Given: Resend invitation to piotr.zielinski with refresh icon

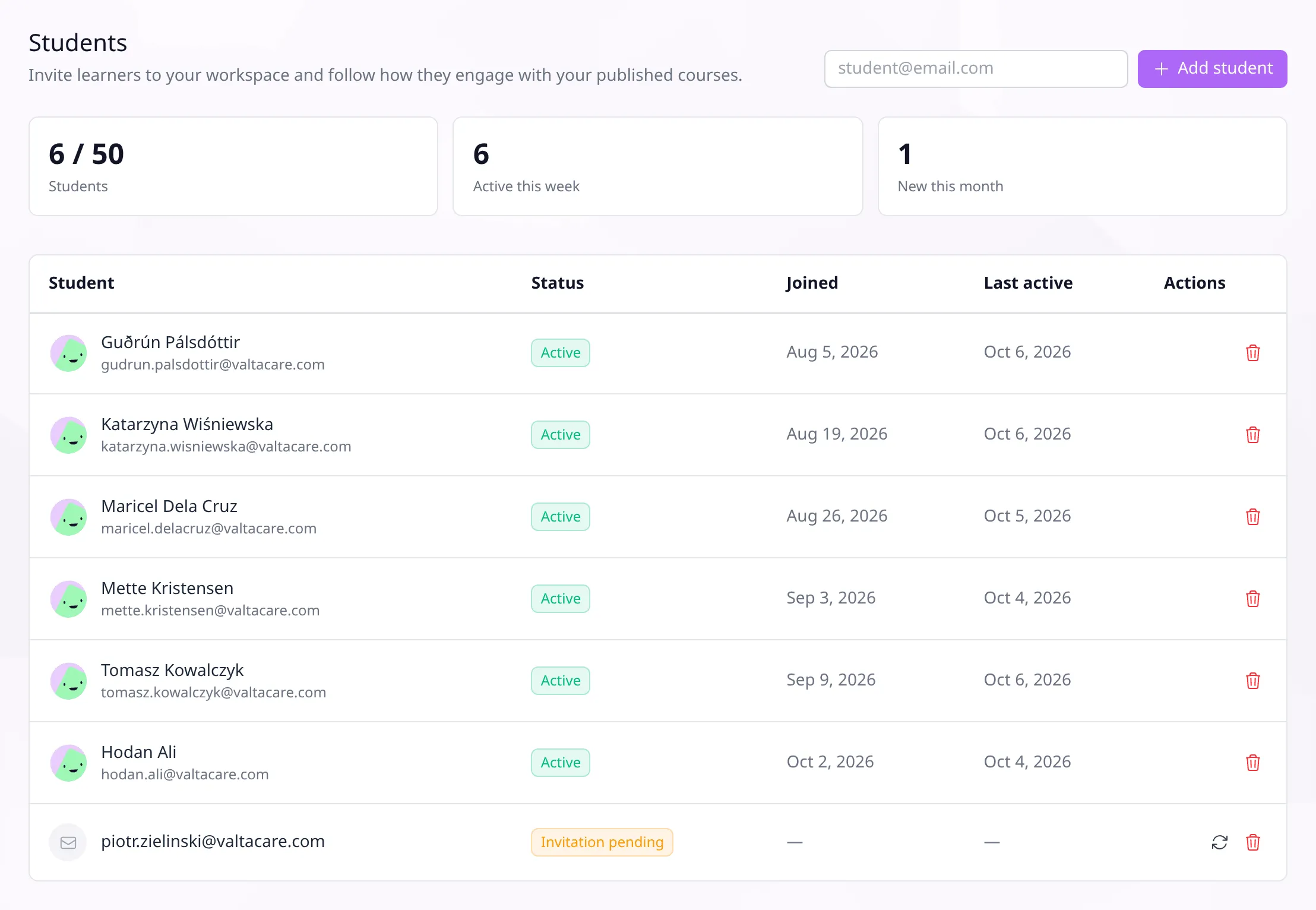Looking at the screenshot, I should click(x=1219, y=842).
